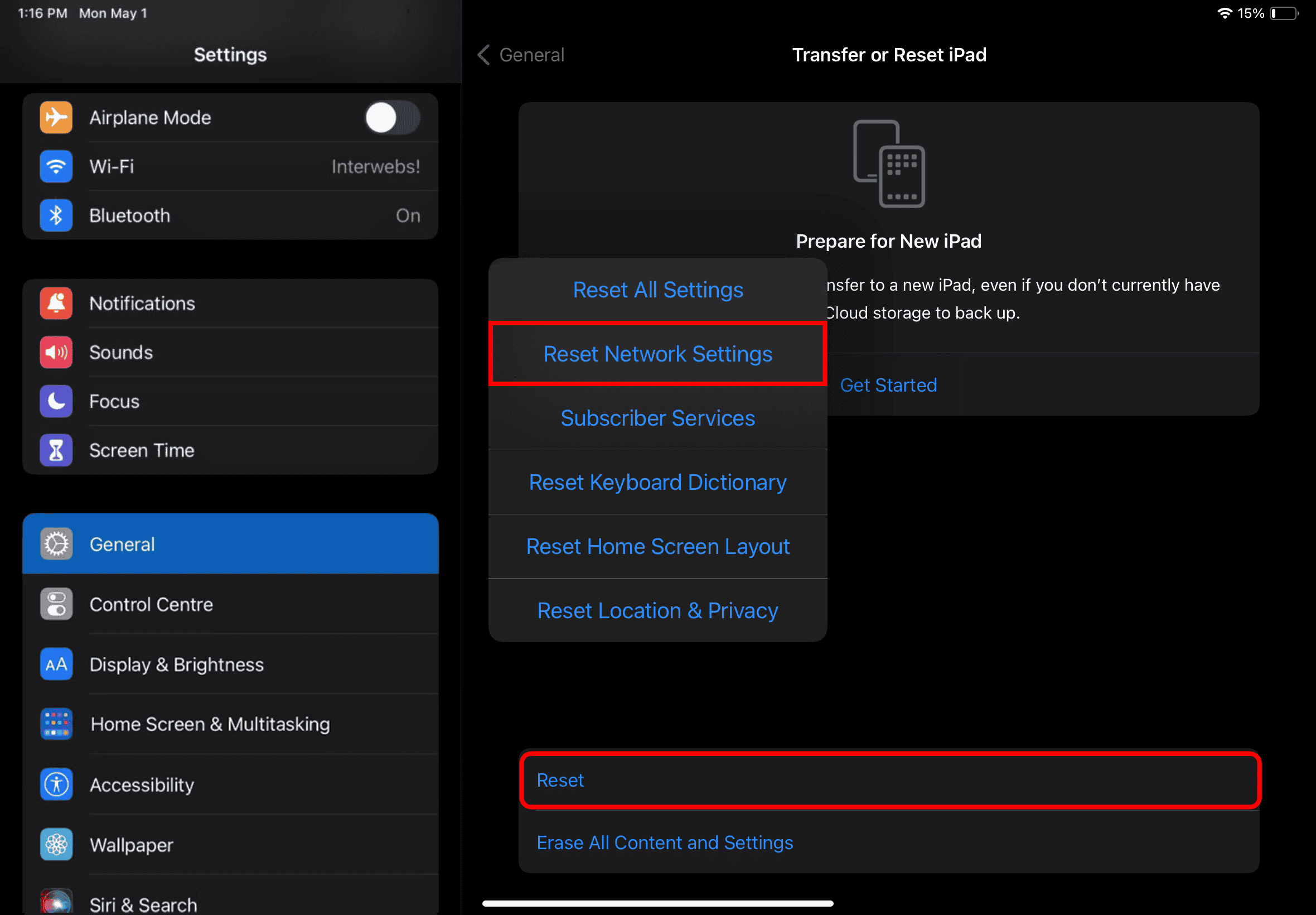Screen dimensions: 1316x915
Task: Tap the Screen Time hourglass icon
Action: (56, 450)
